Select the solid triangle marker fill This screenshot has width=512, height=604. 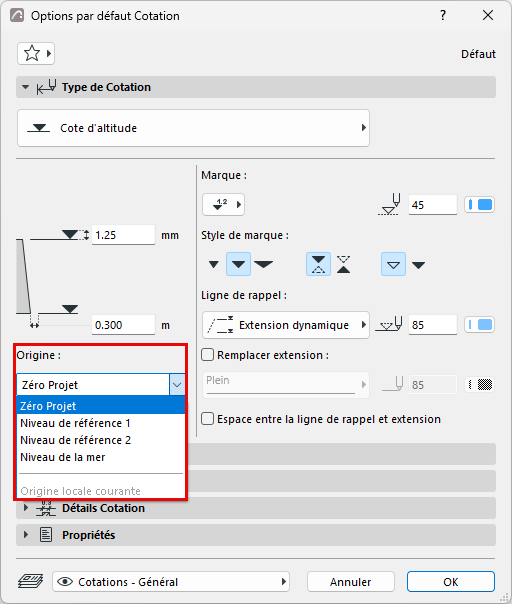click(x=418, y=265)
